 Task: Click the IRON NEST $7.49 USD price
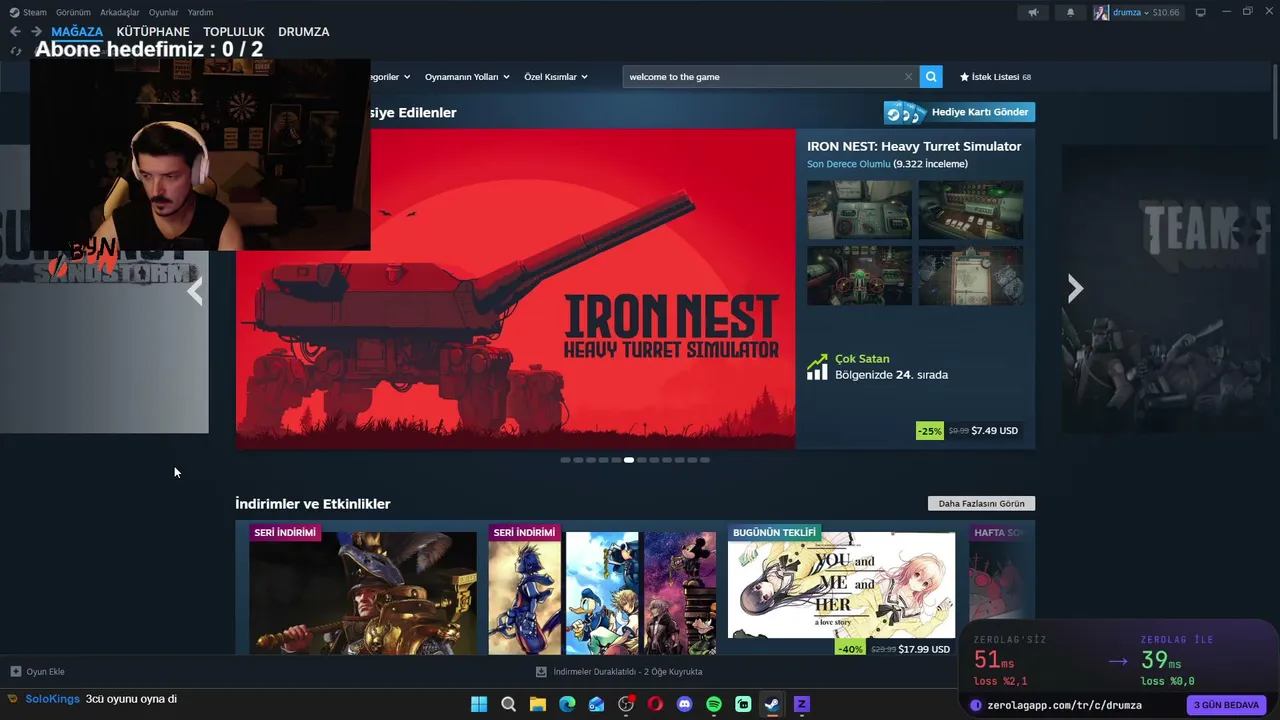click(995, 431)
